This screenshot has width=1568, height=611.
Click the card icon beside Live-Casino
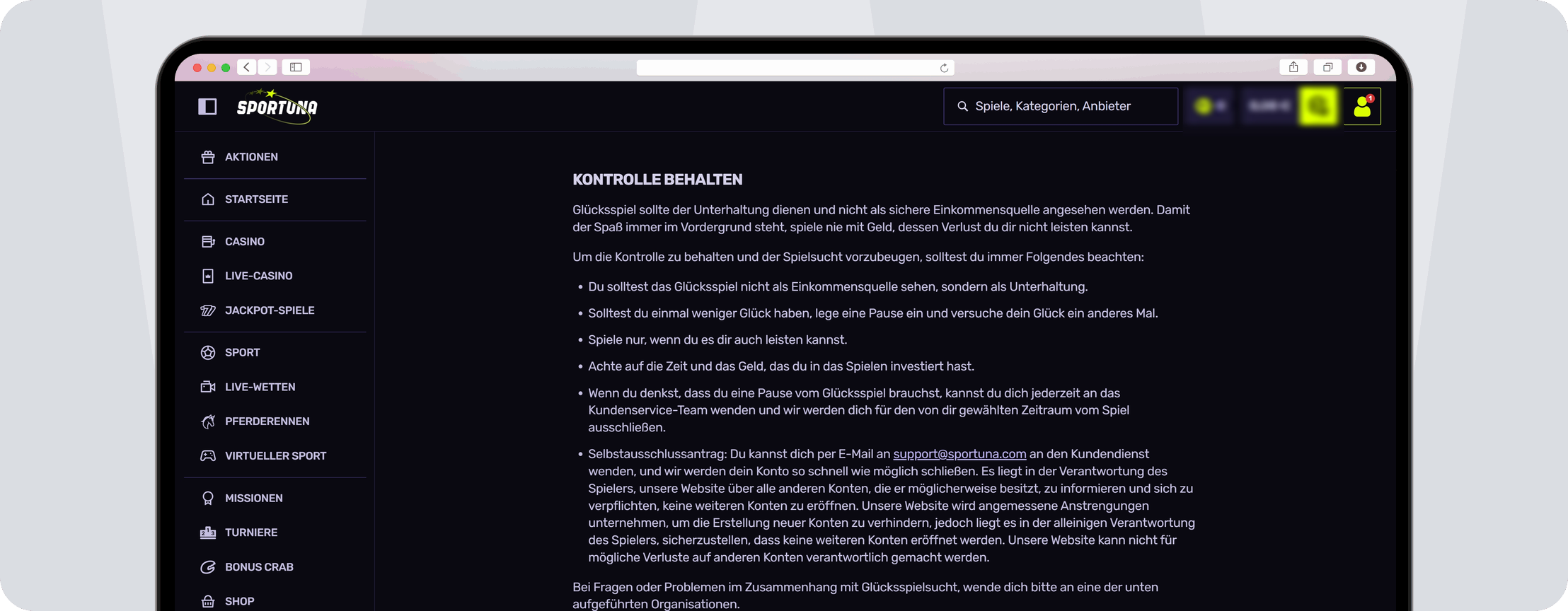pos(208,276)
